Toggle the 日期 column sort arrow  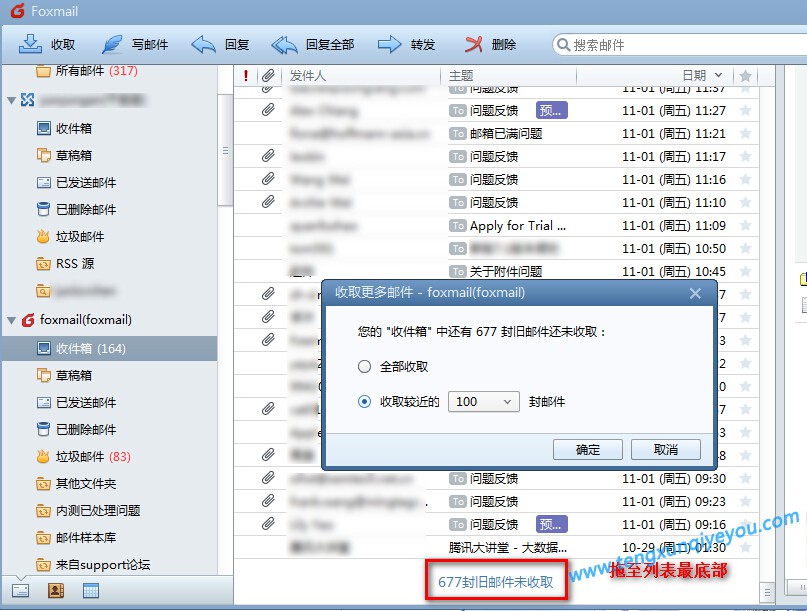(718, 75)
